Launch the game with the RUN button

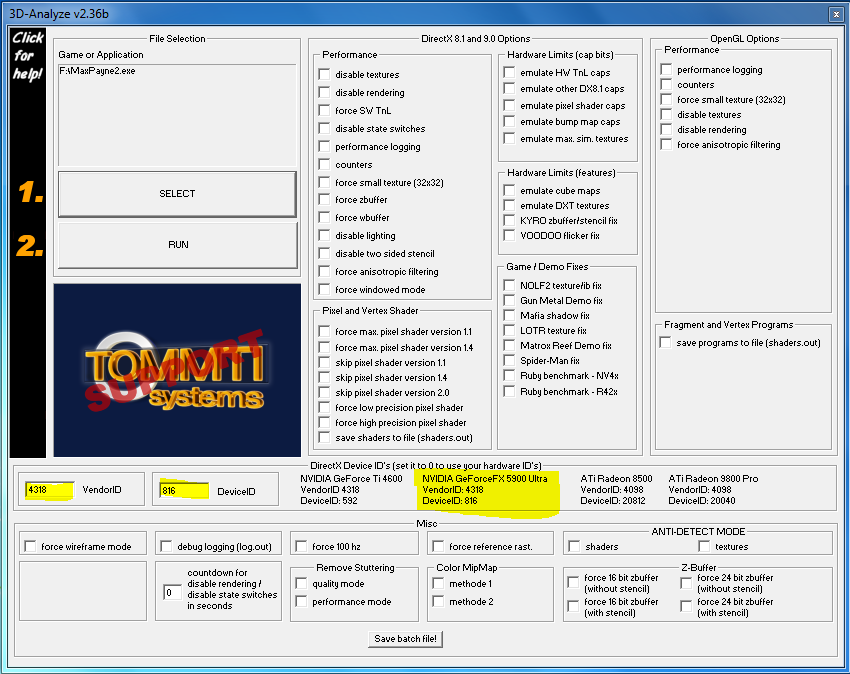coord(178,245)
